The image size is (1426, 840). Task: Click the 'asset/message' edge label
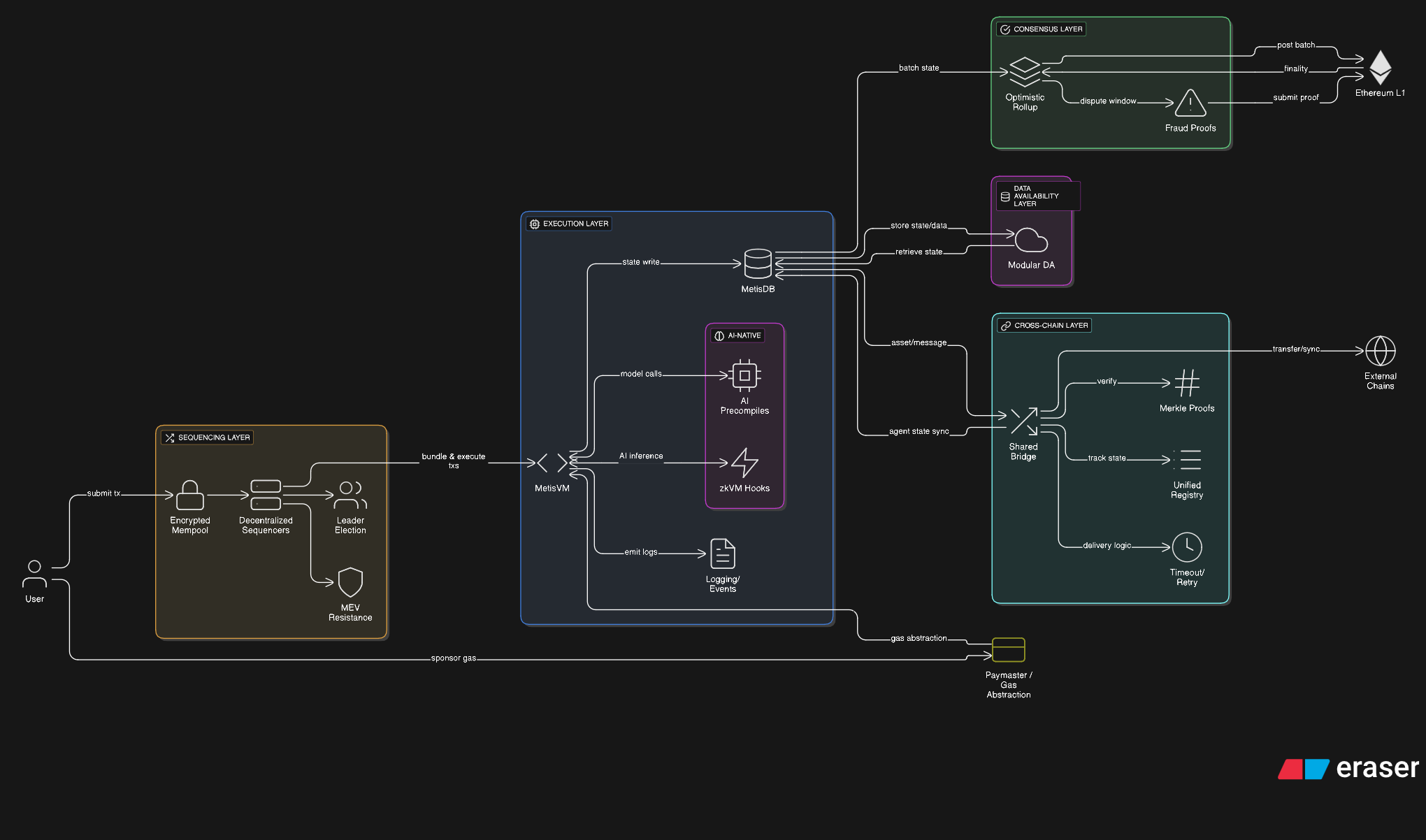point(919,342)
